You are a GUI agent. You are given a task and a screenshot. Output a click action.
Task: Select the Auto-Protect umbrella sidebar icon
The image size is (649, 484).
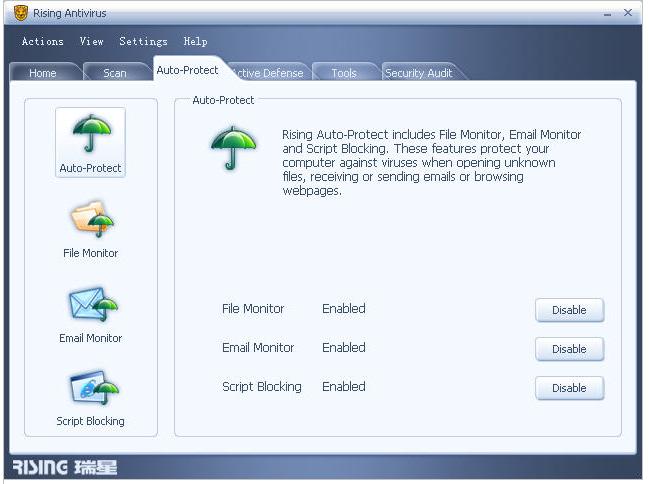pos(90,142)
